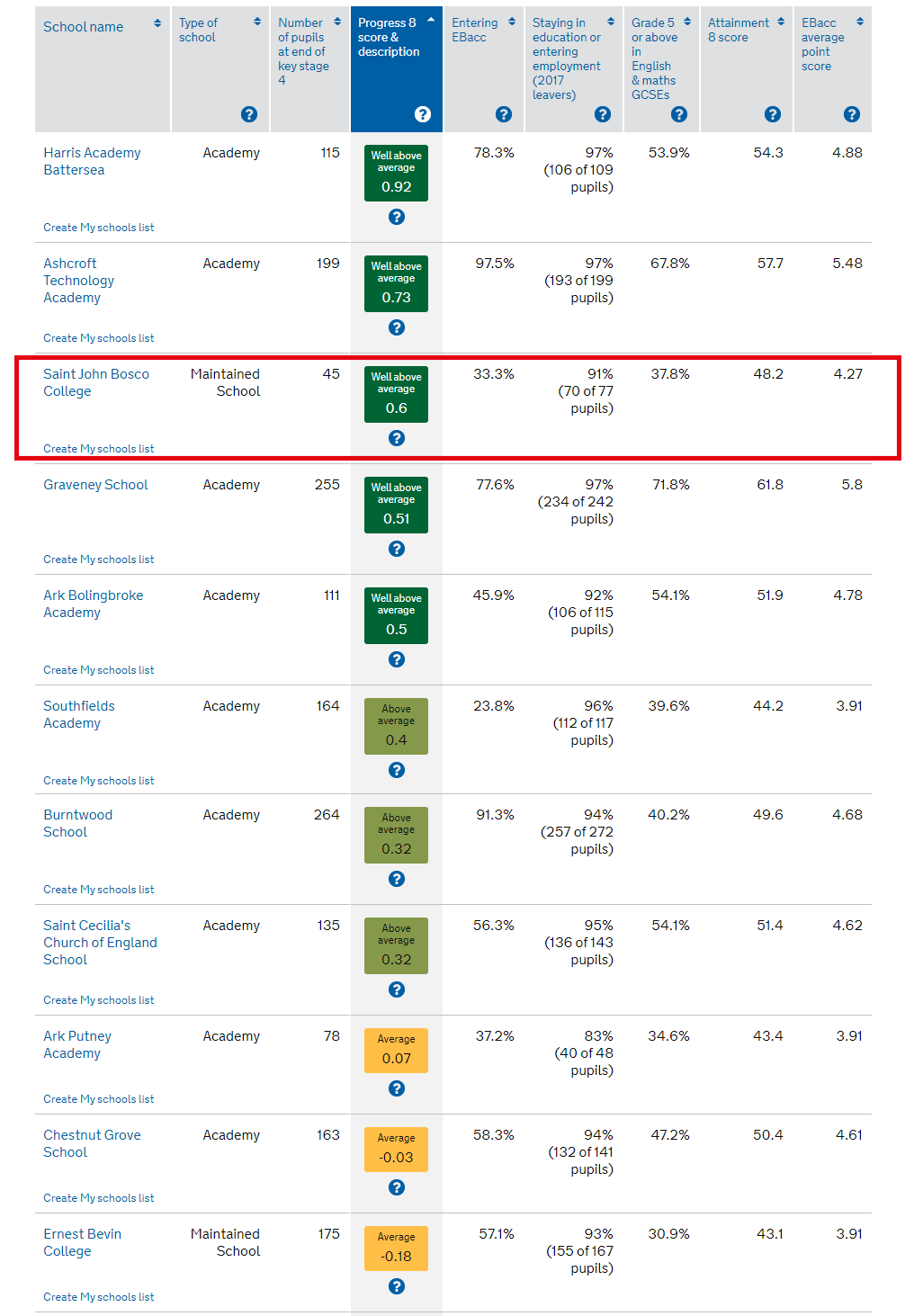
Task: Sort table by Type of school
Action: click(x=257, y=22)
